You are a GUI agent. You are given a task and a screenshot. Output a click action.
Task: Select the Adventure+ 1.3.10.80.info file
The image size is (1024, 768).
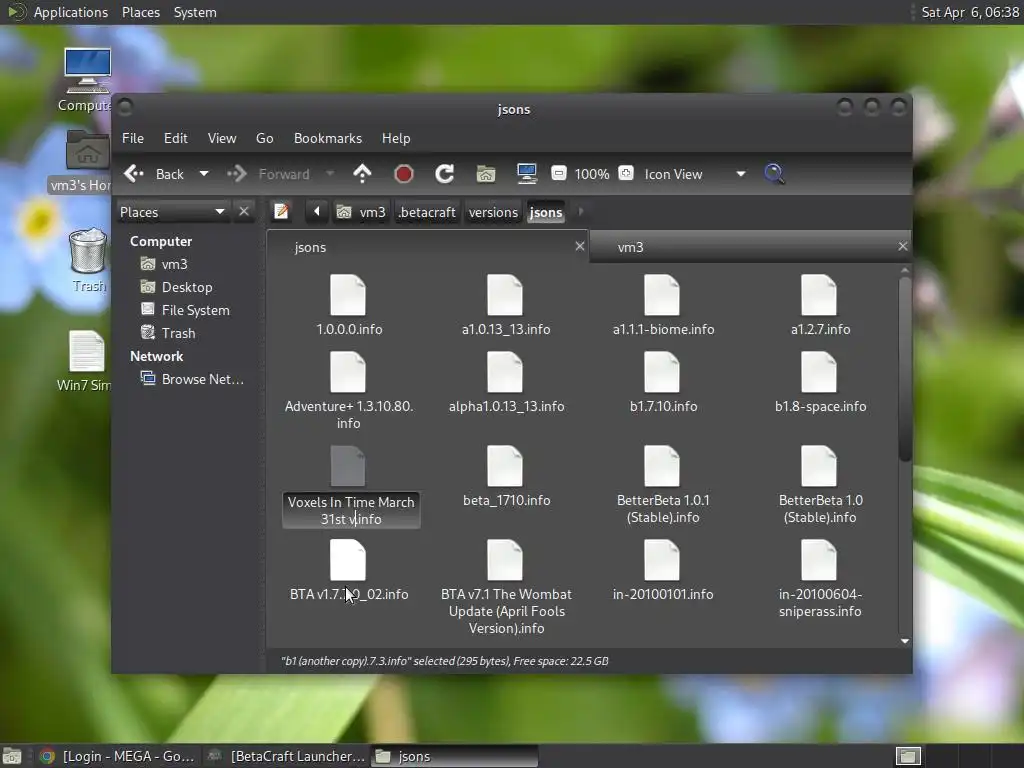pos(349,391)
